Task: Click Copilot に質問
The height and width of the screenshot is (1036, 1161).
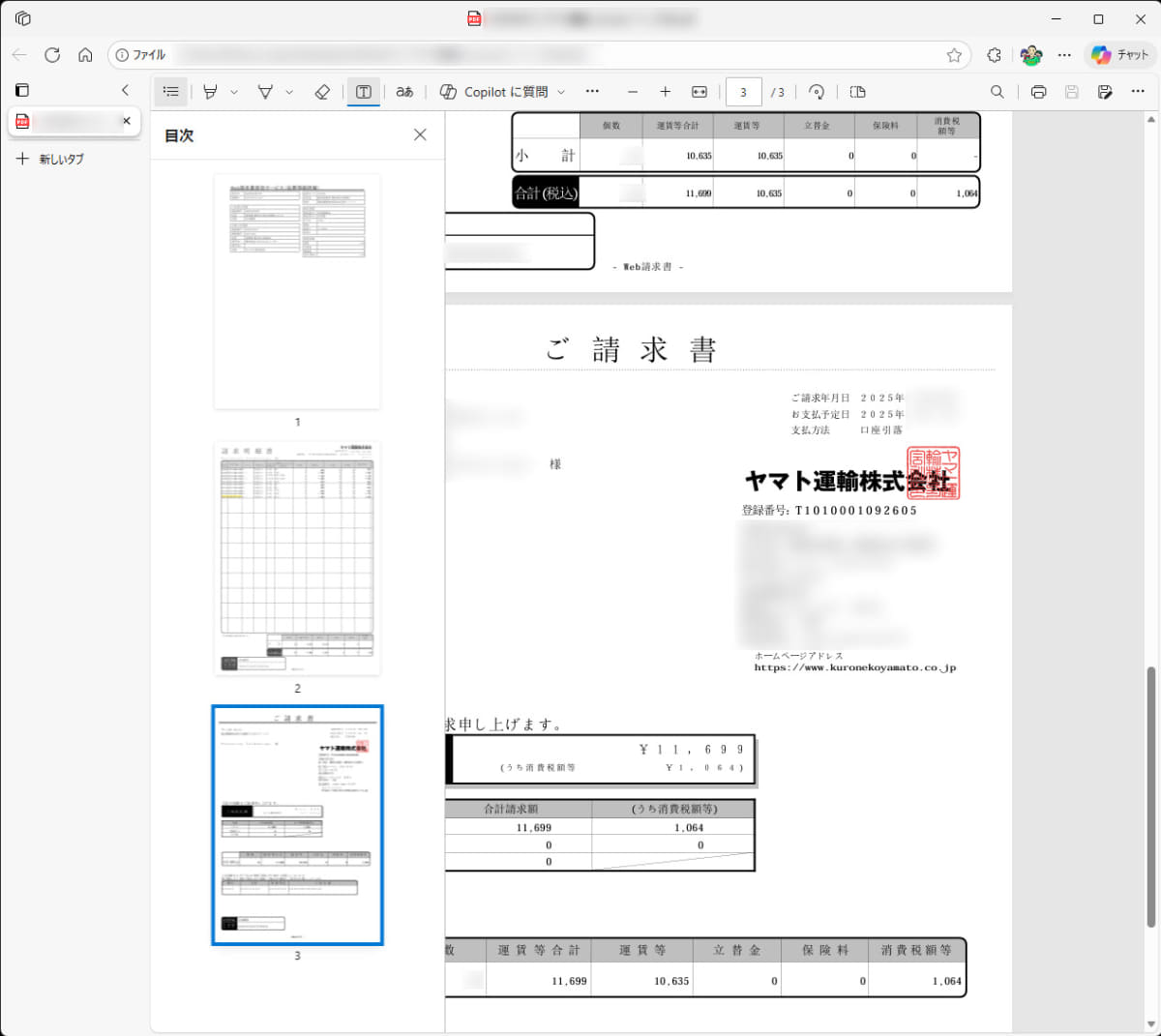Action: [493, 92]
